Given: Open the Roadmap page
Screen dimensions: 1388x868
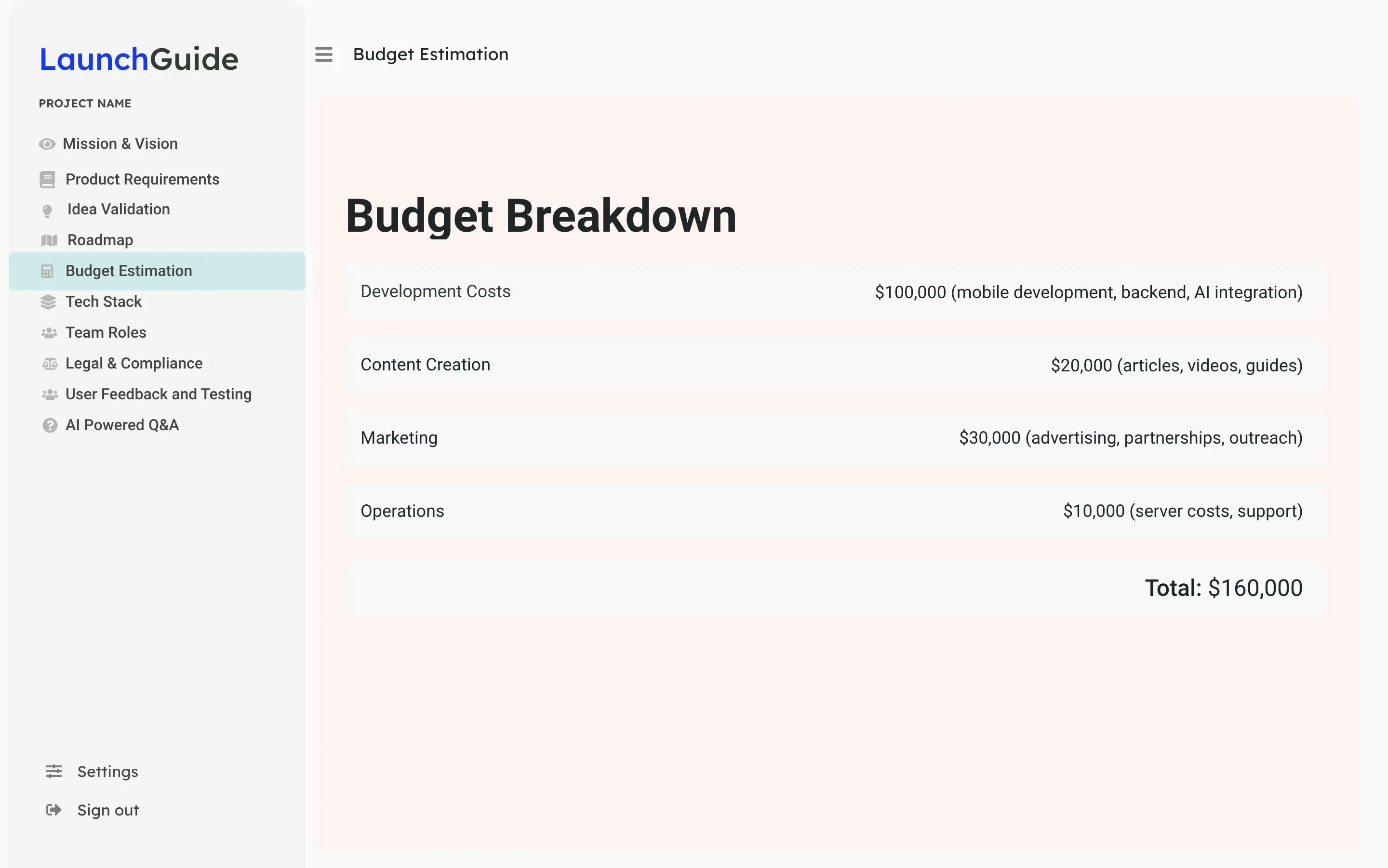Looking at the screenshot, I should pyautogui.click(x=100, y=240).
